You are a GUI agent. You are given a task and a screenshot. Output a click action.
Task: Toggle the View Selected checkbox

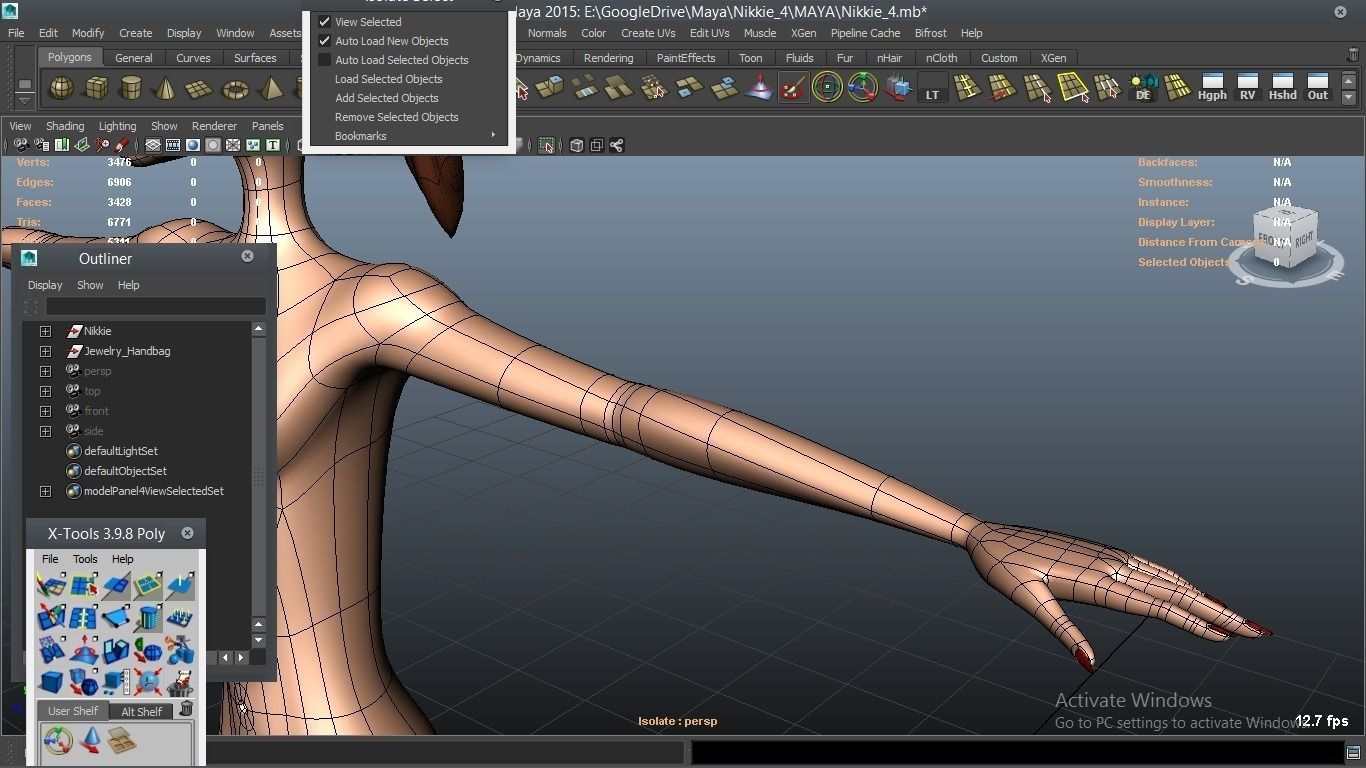[324, 21]
